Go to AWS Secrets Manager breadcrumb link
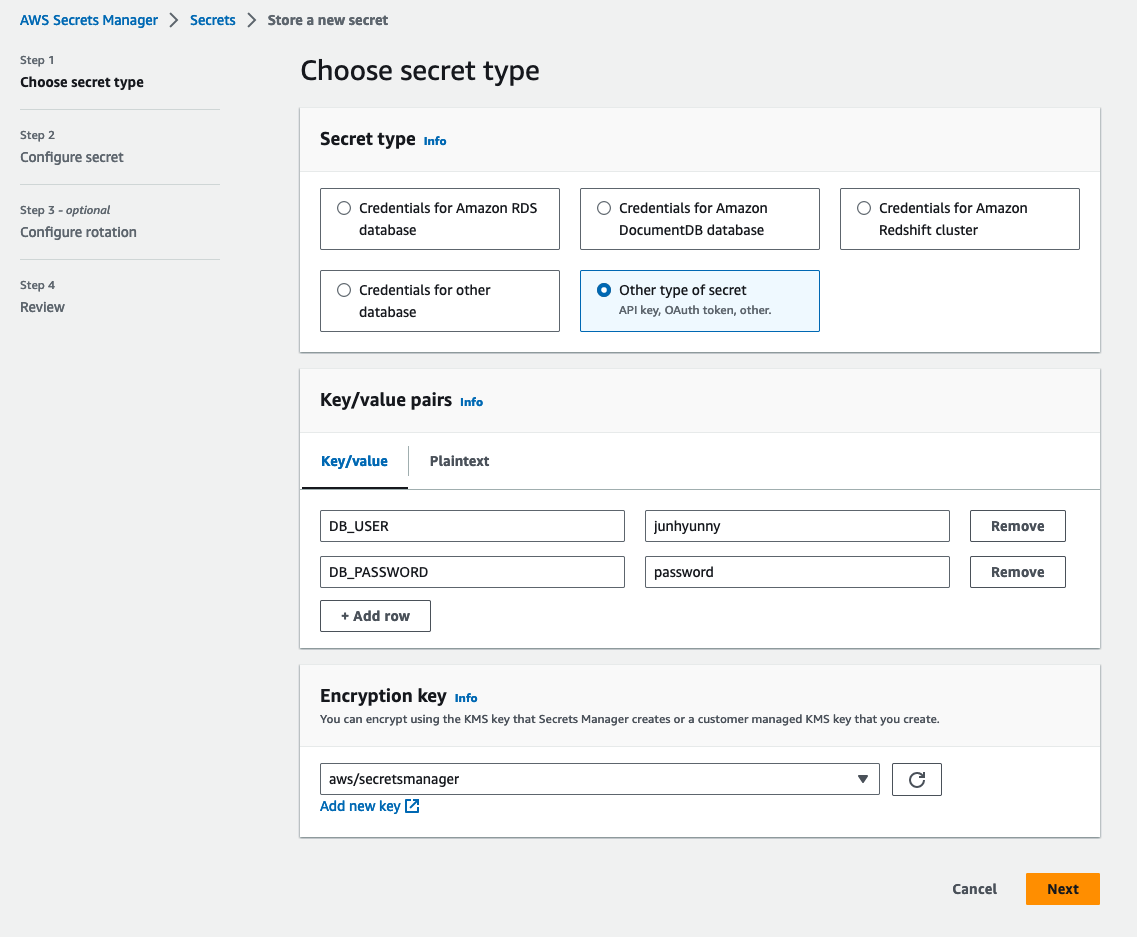The height and width of the screenshot is (937, 1137). [x=89, y=20]
